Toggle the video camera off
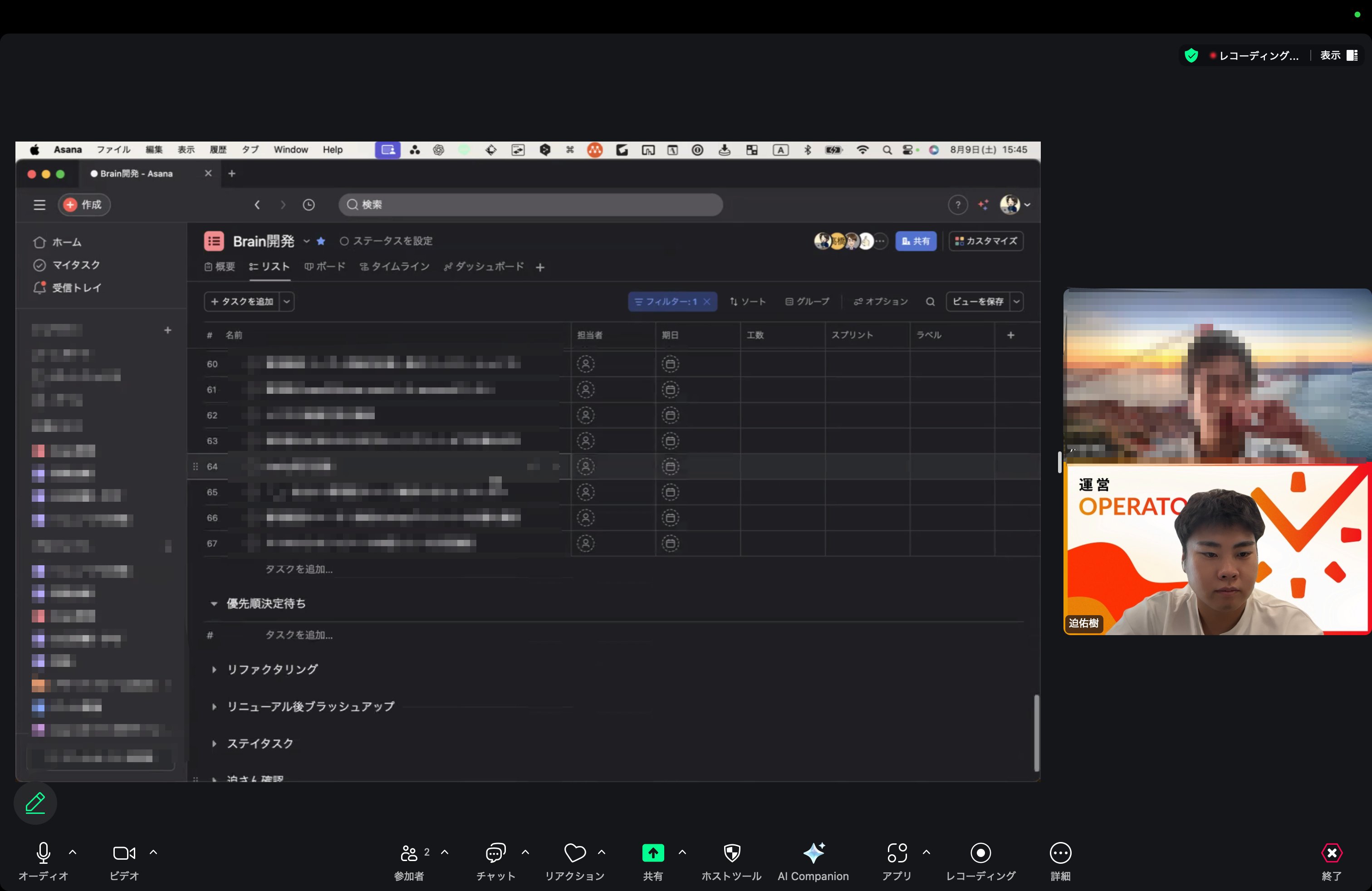The height and width of the screenshot is (891, 1372). coord(124,853)
